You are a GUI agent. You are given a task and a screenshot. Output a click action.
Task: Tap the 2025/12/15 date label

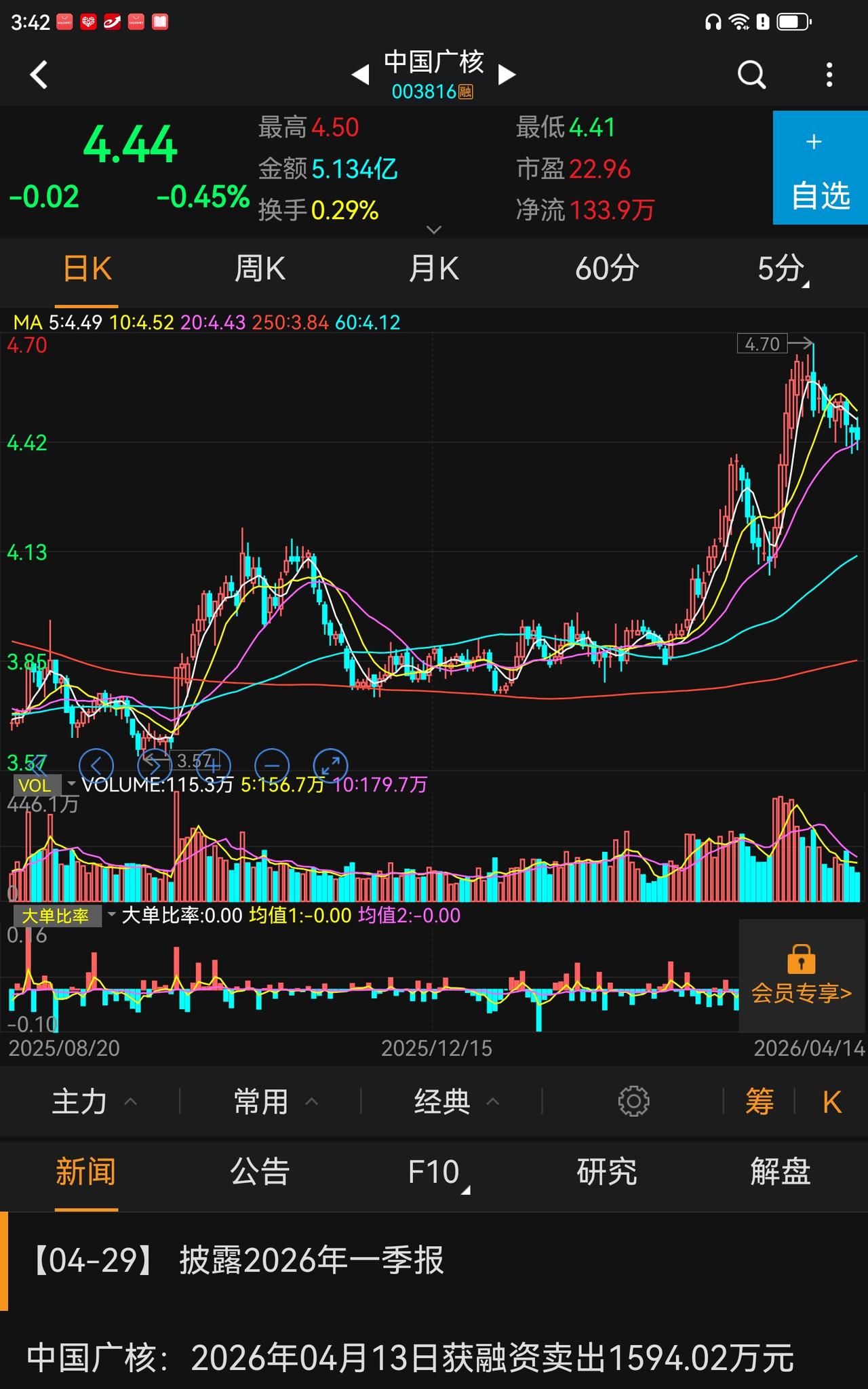coord(436,1048)
